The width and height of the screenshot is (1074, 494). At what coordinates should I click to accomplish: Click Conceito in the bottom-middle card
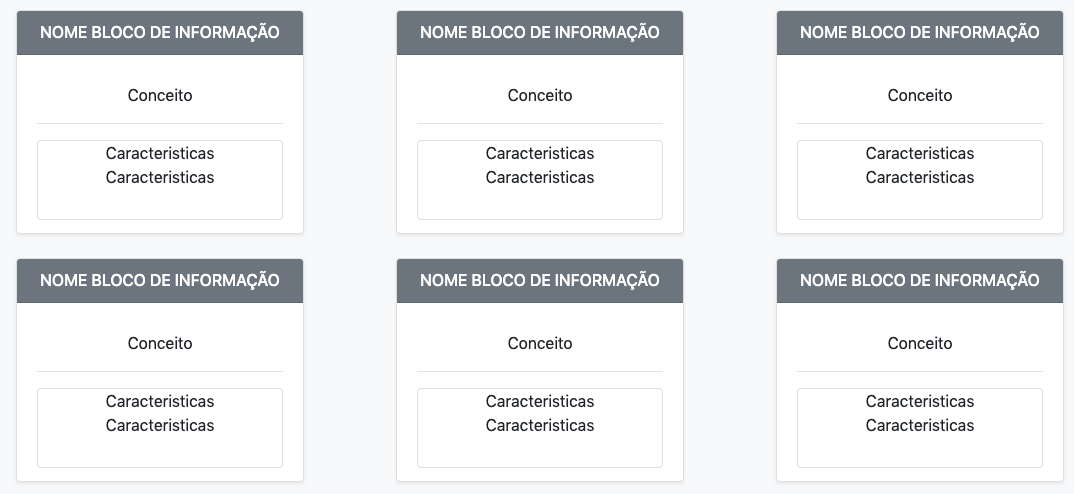[x=540, y=344]
